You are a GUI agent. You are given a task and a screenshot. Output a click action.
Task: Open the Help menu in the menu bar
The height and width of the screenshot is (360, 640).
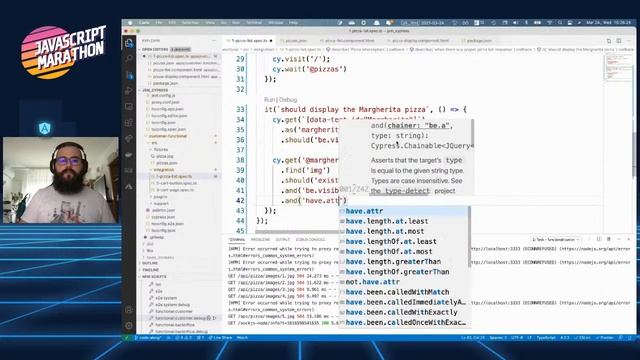(x=293, y=23)
